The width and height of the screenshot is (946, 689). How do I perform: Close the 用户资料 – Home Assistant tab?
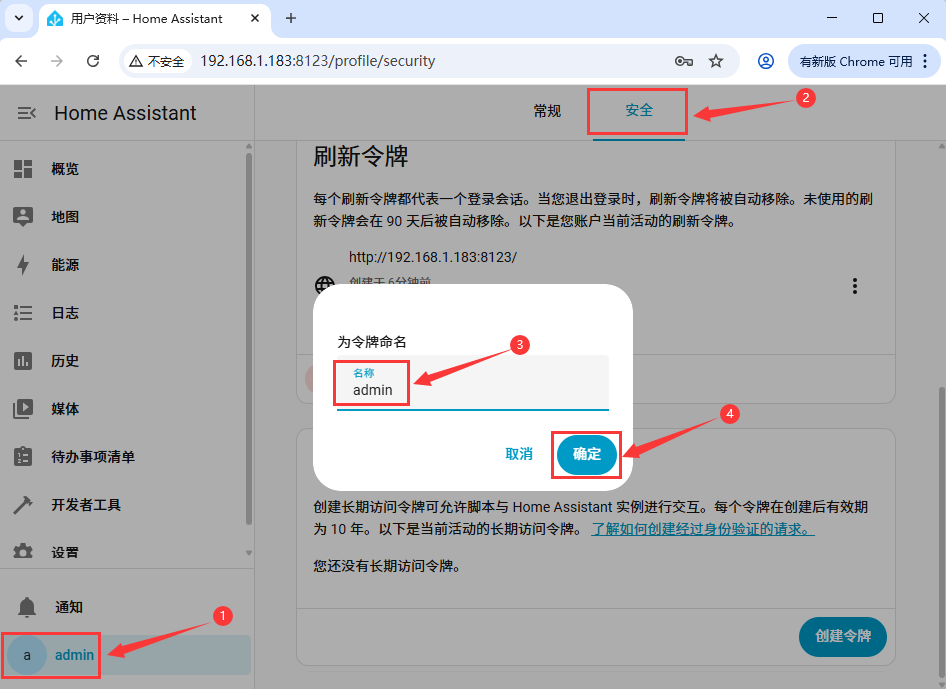click(x=255, y=18)
